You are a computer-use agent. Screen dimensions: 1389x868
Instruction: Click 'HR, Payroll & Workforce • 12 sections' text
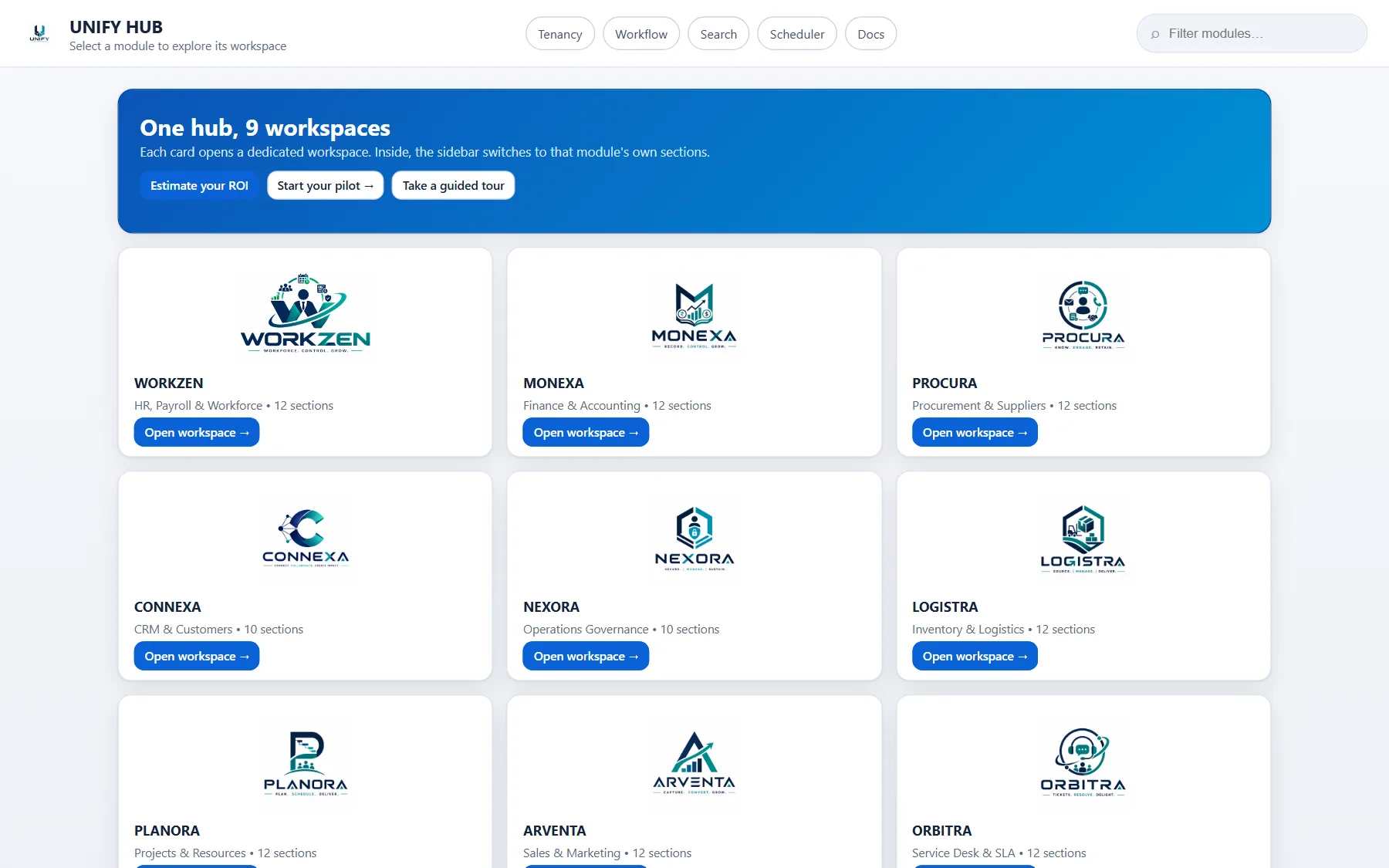(234, 406)
